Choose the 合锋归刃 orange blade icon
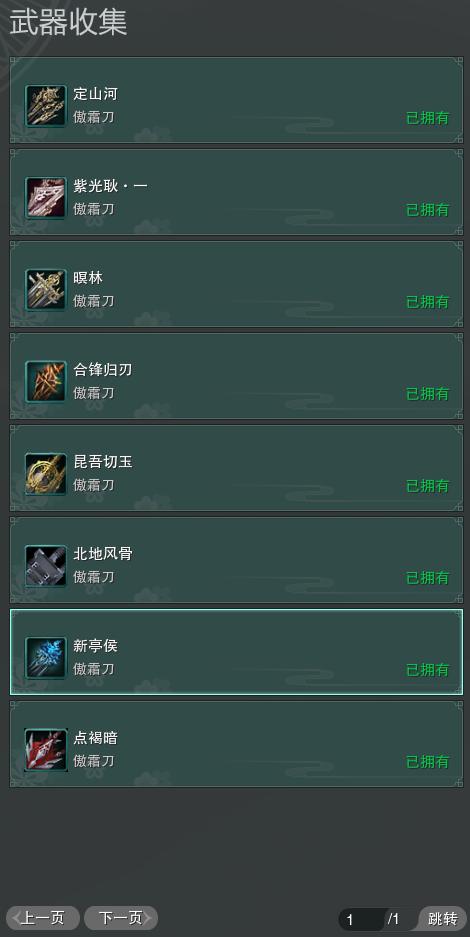The width and height of the screenshot is (470, 937). [45, 382]
